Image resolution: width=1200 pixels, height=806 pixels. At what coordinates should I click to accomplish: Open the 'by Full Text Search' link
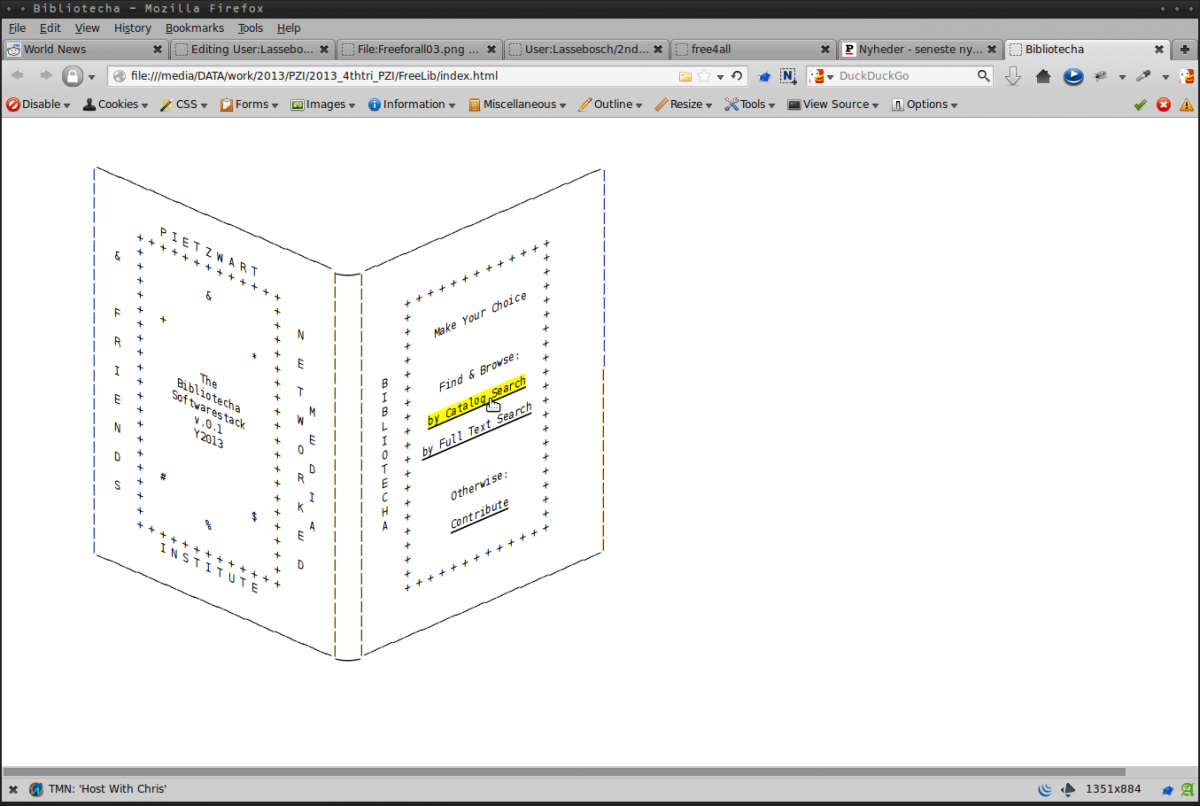click(x=477, y=431)
